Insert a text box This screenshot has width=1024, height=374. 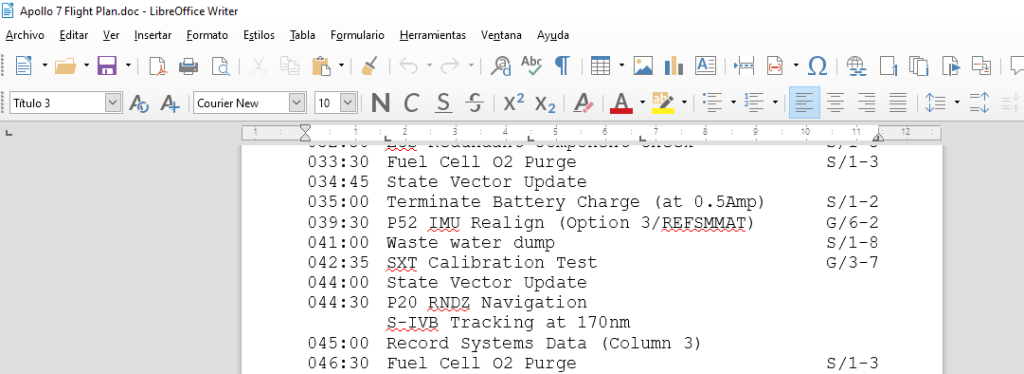click(705, 65)
